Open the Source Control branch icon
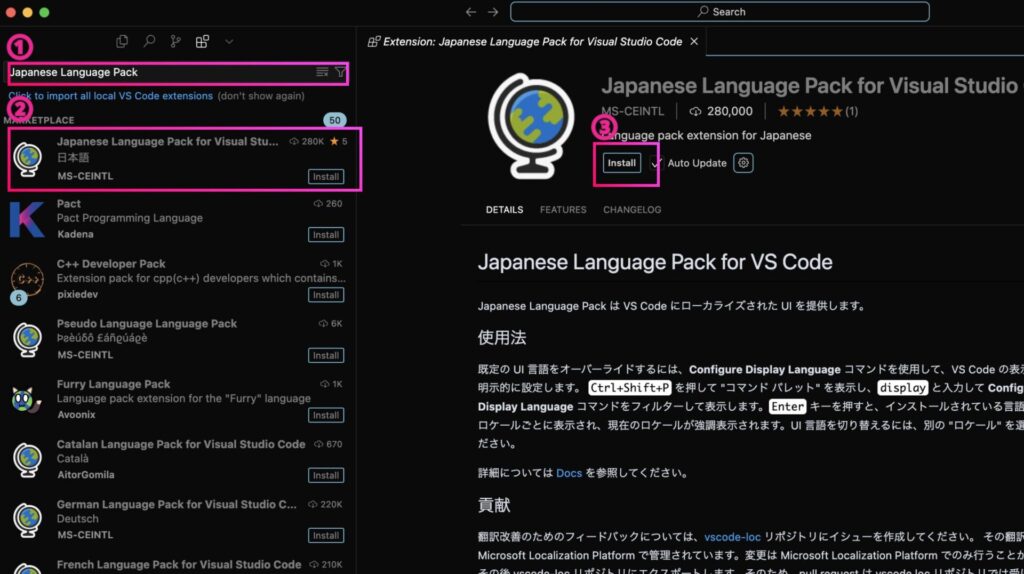The width and height of the screenshot is (1024, 574). (x=175, y=41)
